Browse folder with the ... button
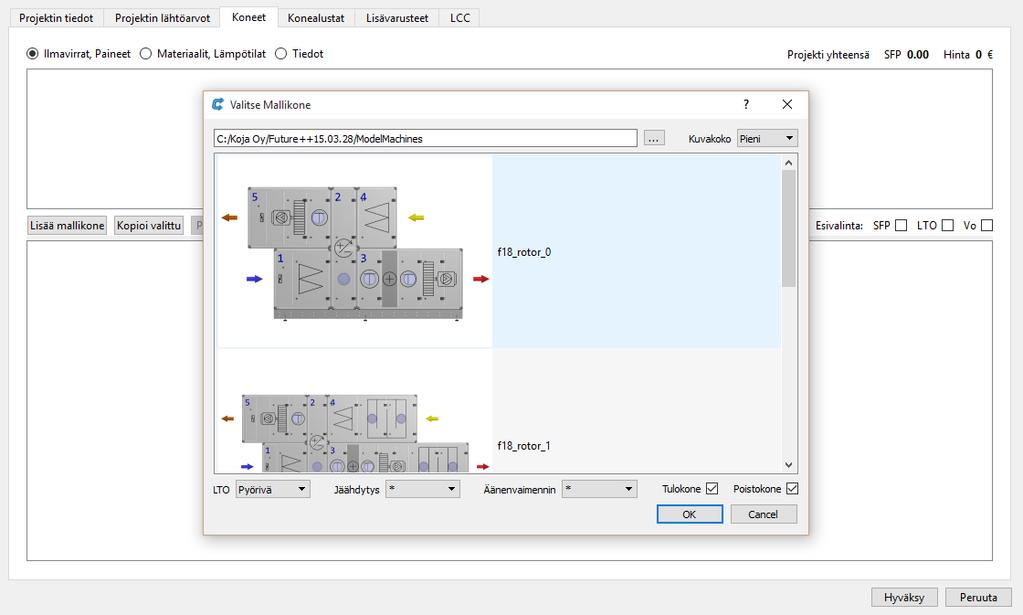This screenshot has width=1023, height=615. (654, 138)
